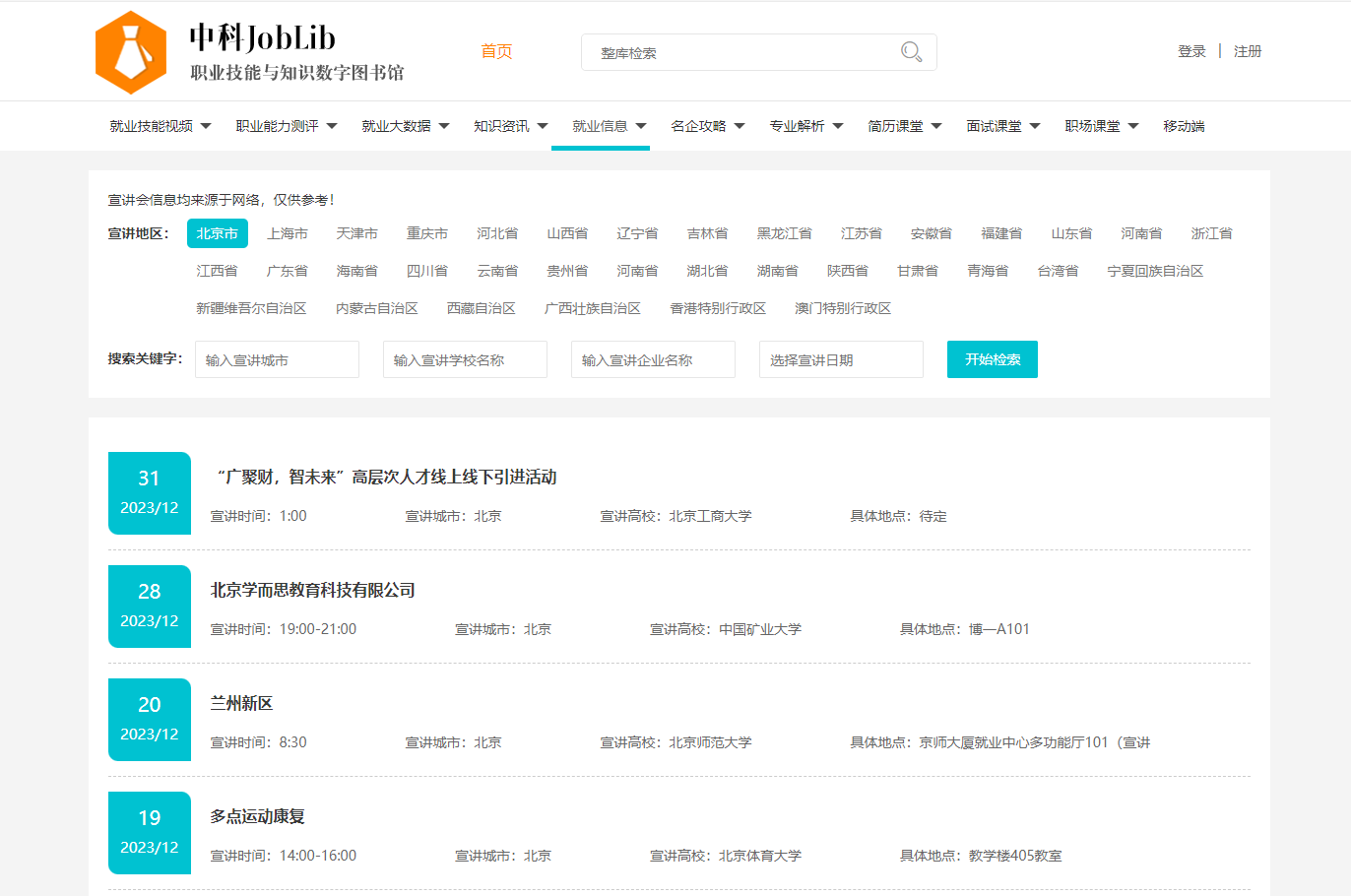The width and height of the screenshot is (1351, 896).
Task: Open the 选择宣讲日期 date picker field
Action: pos(841,360)
